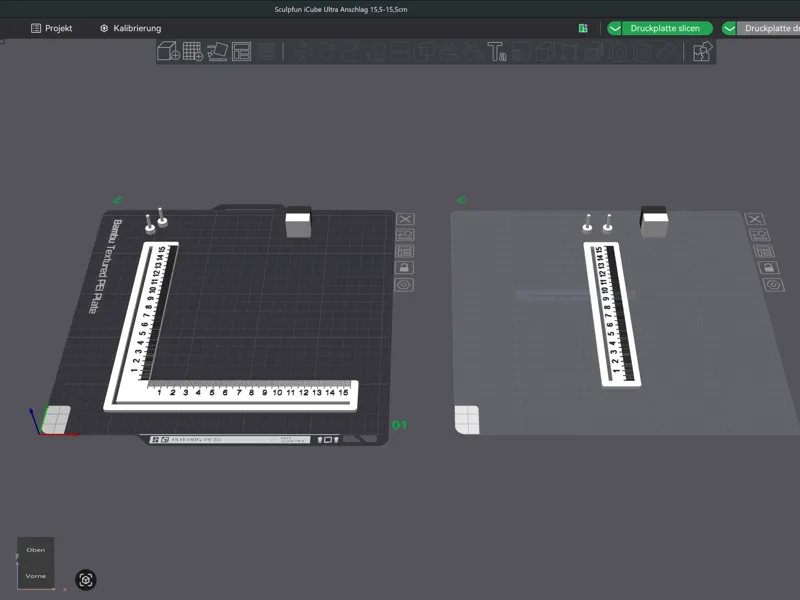Select the two pegs on plate 01
The image size is (800, 600).
pos(156,221)
